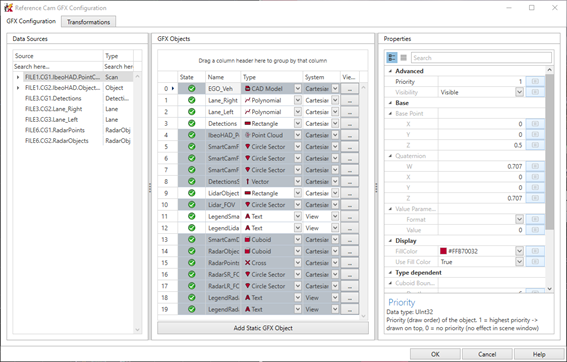Click green state icon for EGO_Veh row
This screenshot has width=567, height=362.
click(192, 89)
